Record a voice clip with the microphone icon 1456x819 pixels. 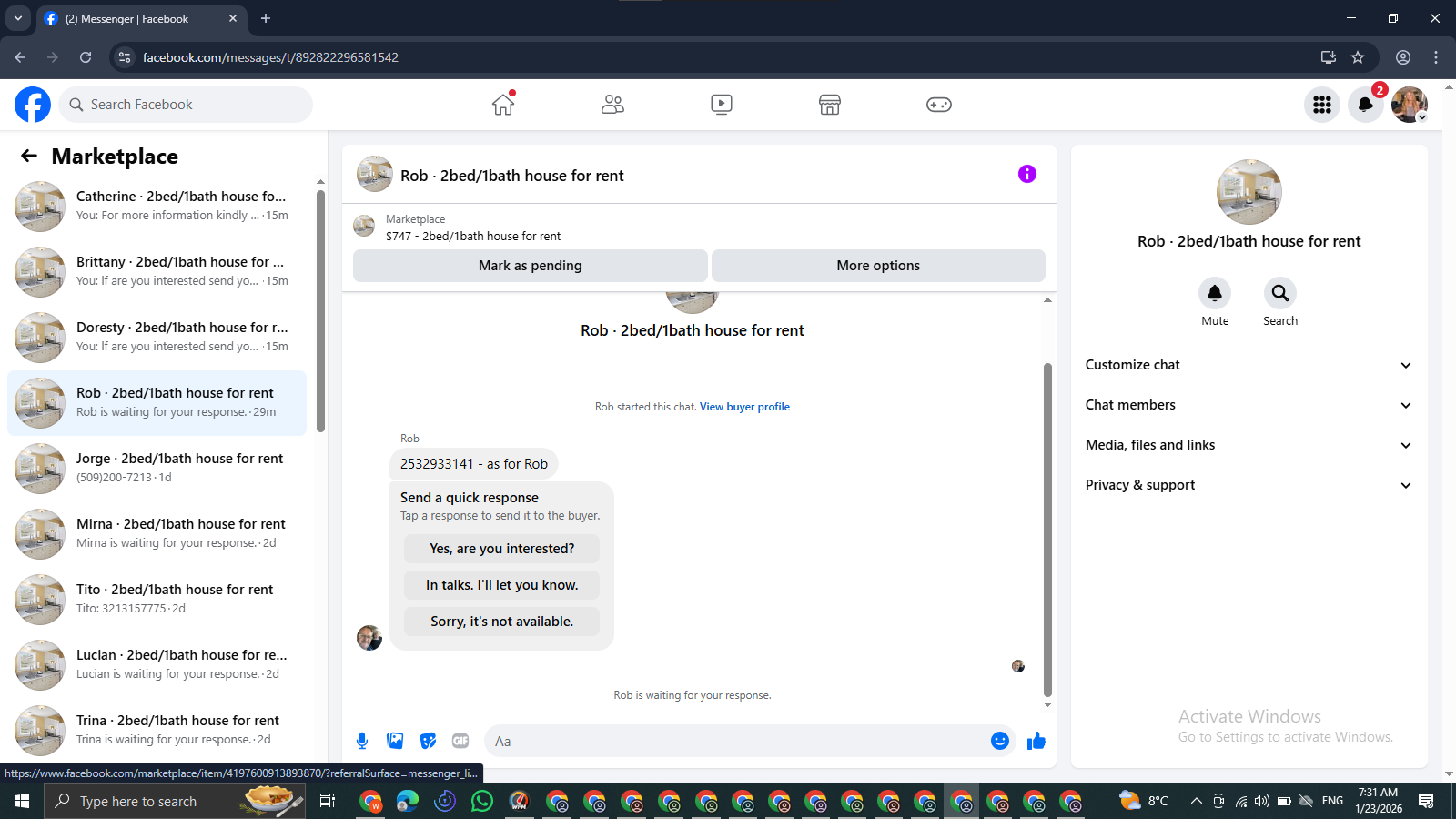pyautogui.click(x=362, y=741)
